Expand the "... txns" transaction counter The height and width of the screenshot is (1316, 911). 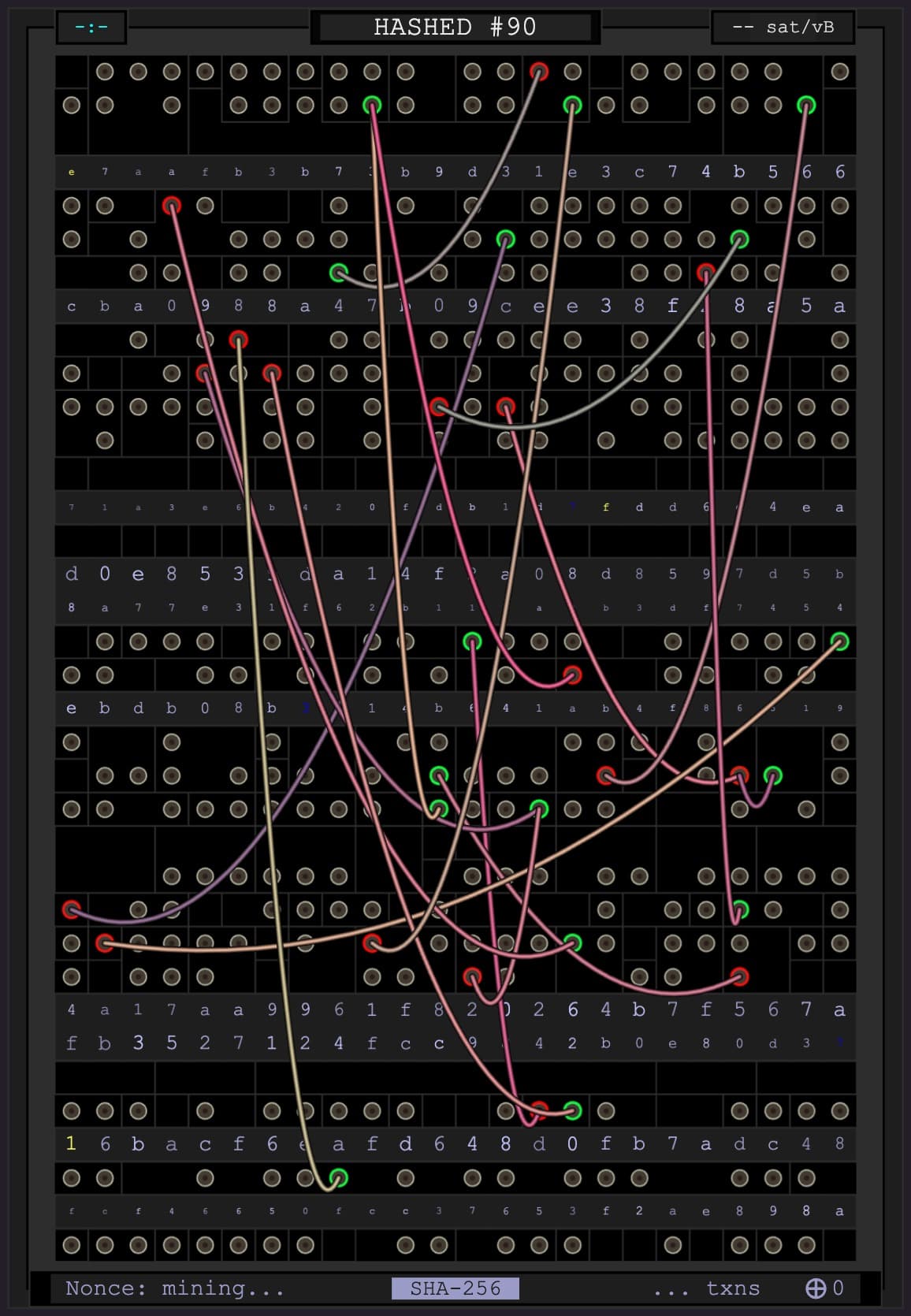tap(706, 1288)
